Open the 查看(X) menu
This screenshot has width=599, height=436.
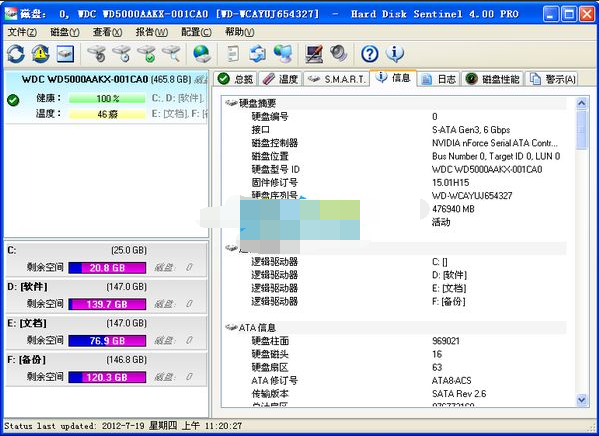pos(107,32)
